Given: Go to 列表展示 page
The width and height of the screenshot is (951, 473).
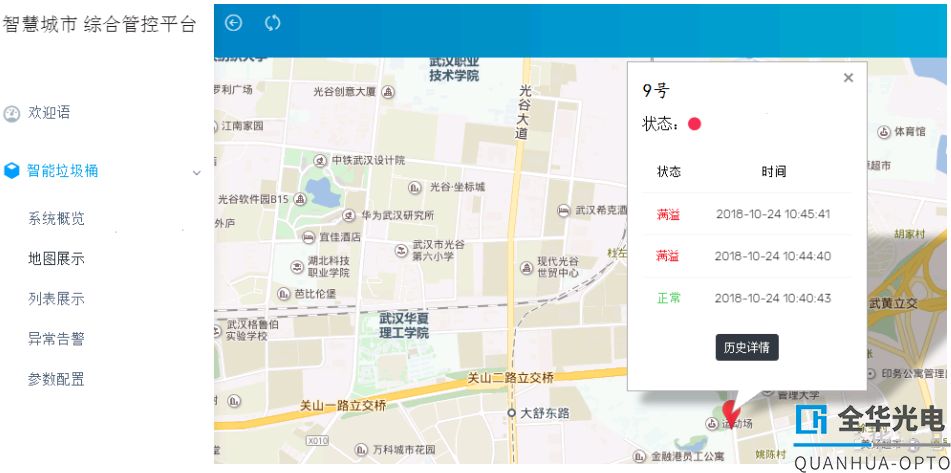Looking at the screenshot, I should point(56,299).
